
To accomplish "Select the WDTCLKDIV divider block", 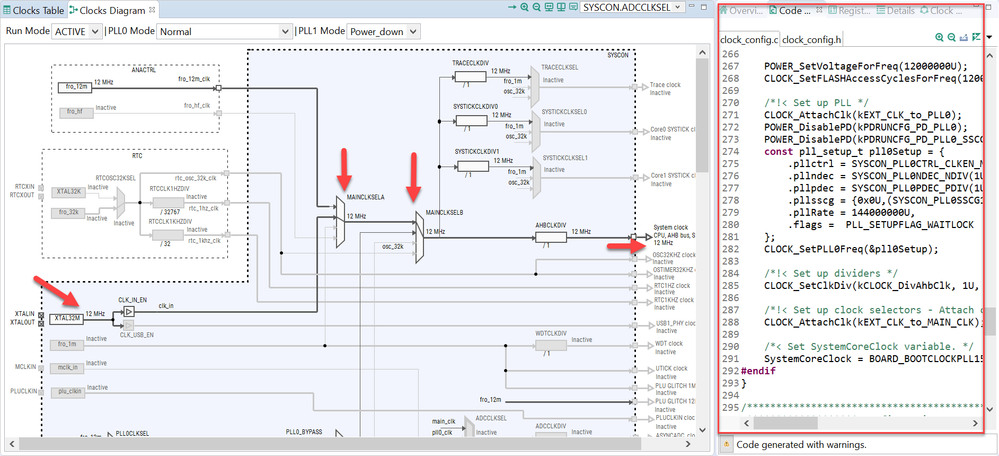I will (550, 345).
